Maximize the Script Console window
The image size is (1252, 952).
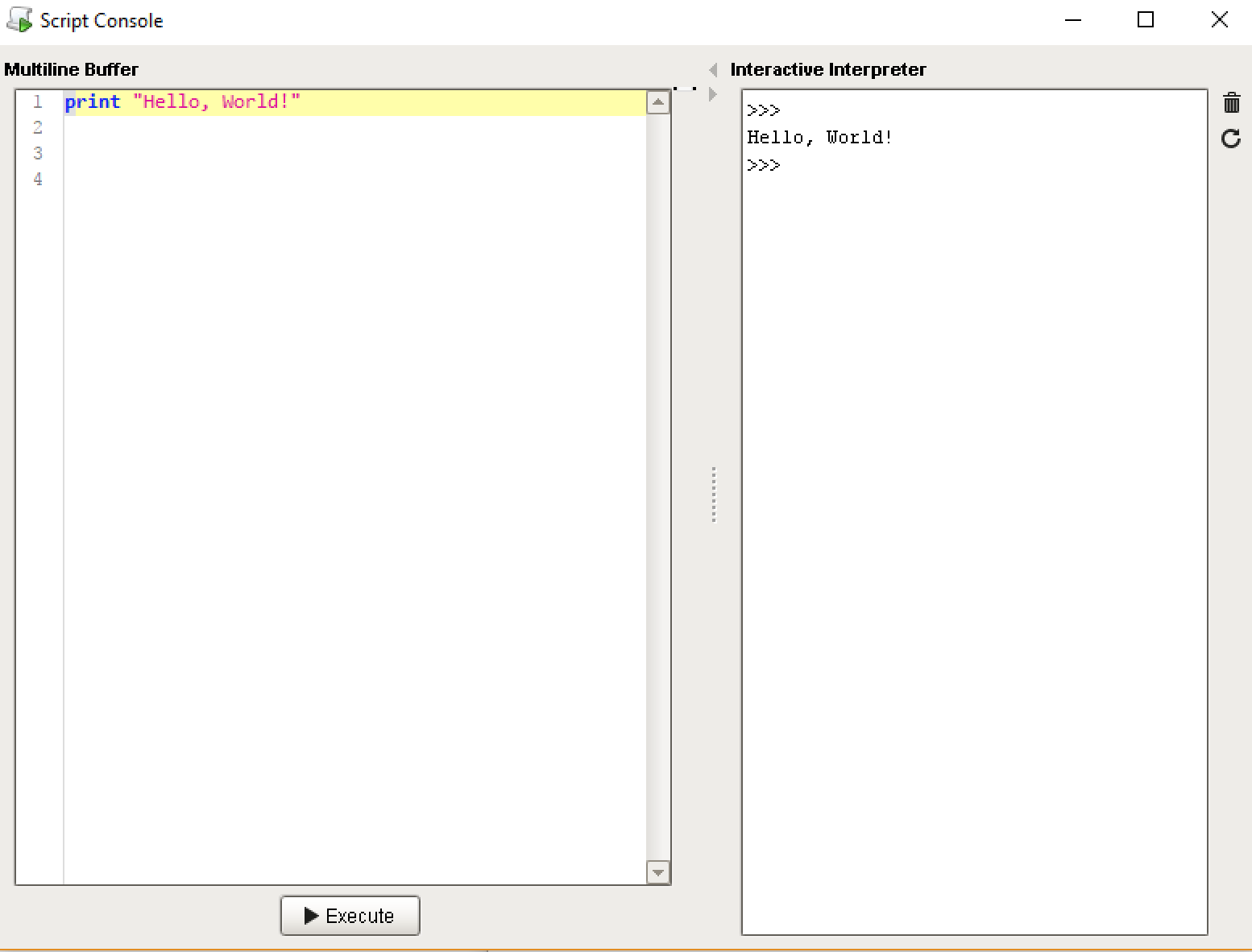click(1145, 20)
